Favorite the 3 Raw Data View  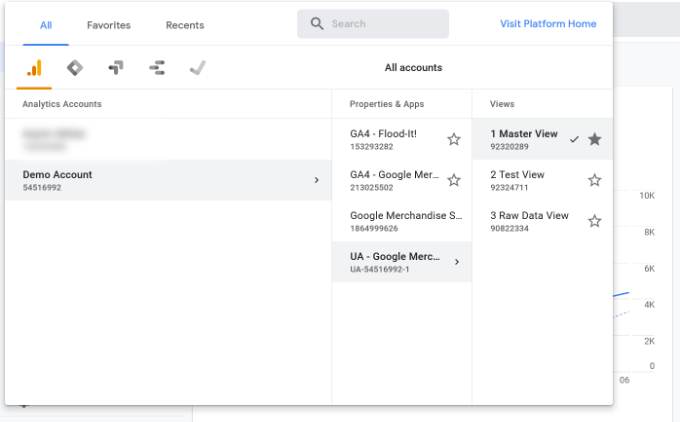tap(595, 221)
